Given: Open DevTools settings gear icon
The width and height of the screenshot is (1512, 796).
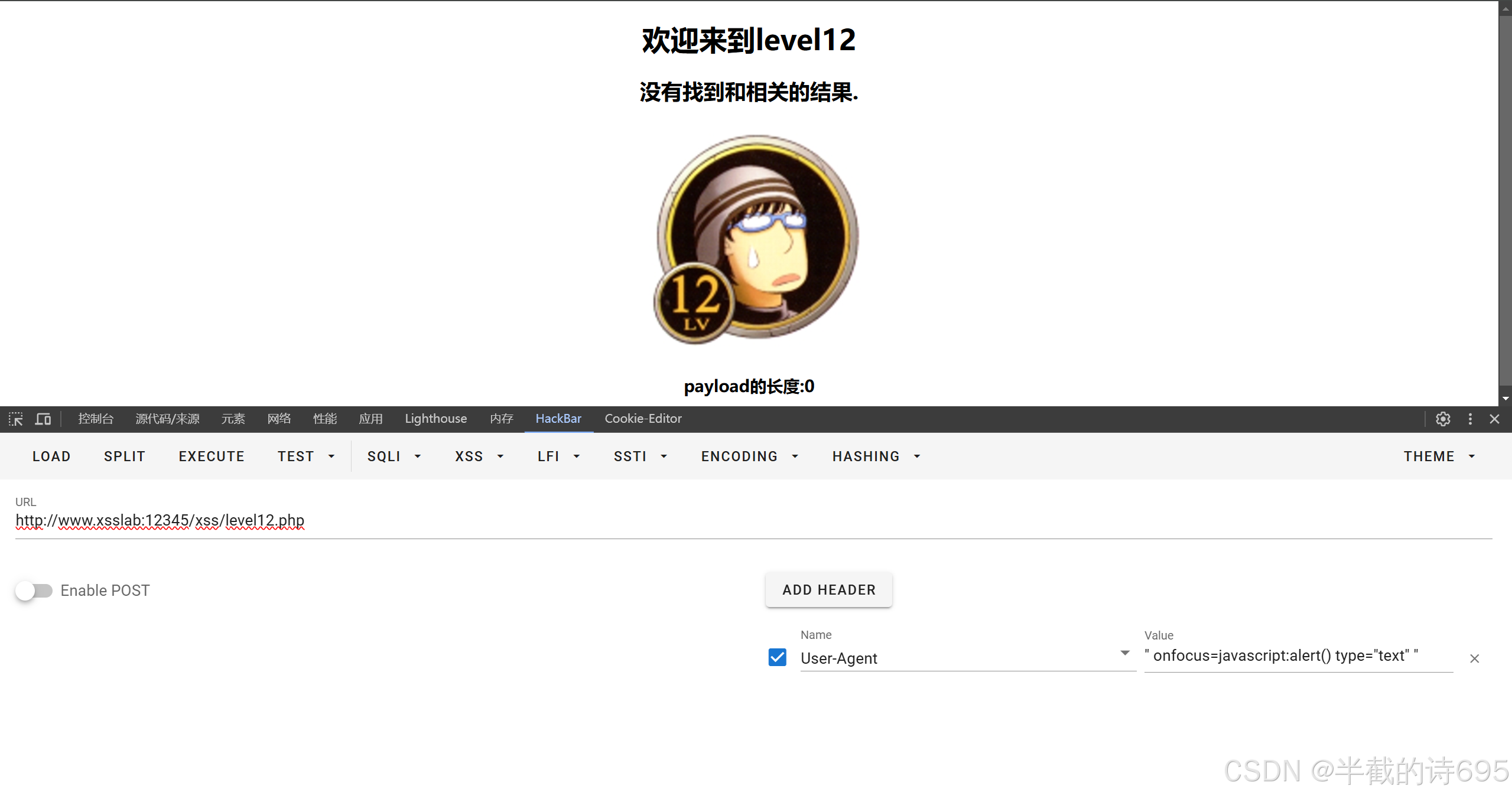Looking at the screenshot, I should (1443, 419).
